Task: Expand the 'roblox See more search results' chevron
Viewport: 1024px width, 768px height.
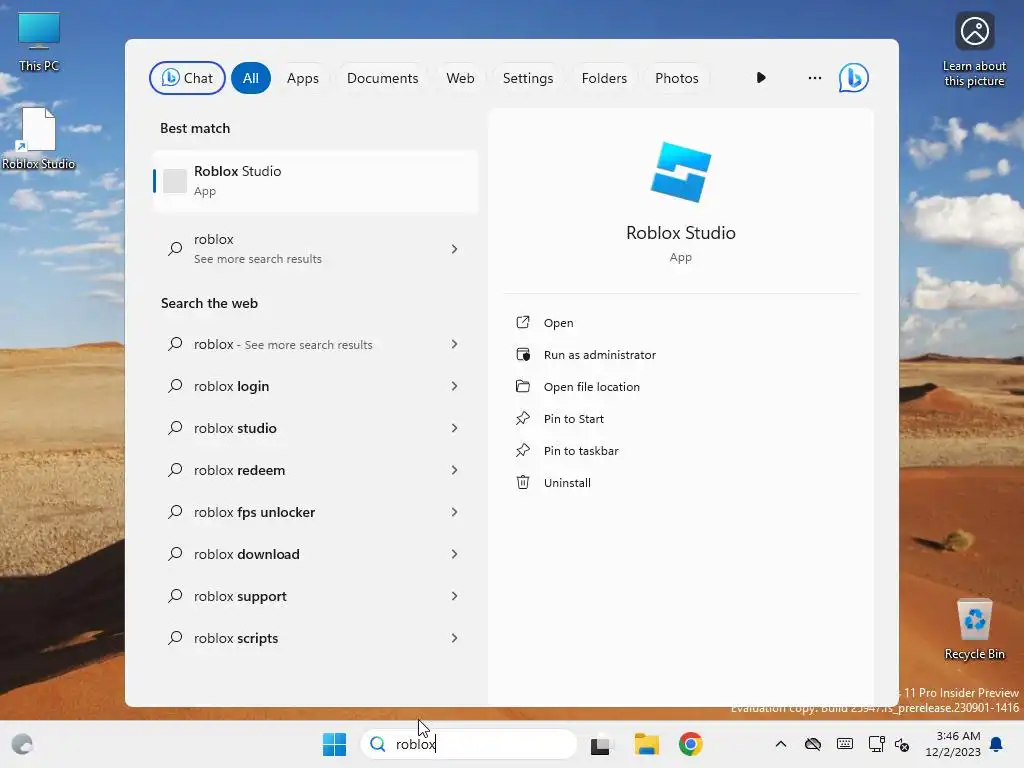Action: pyautogui.click(x=455, y=249)
